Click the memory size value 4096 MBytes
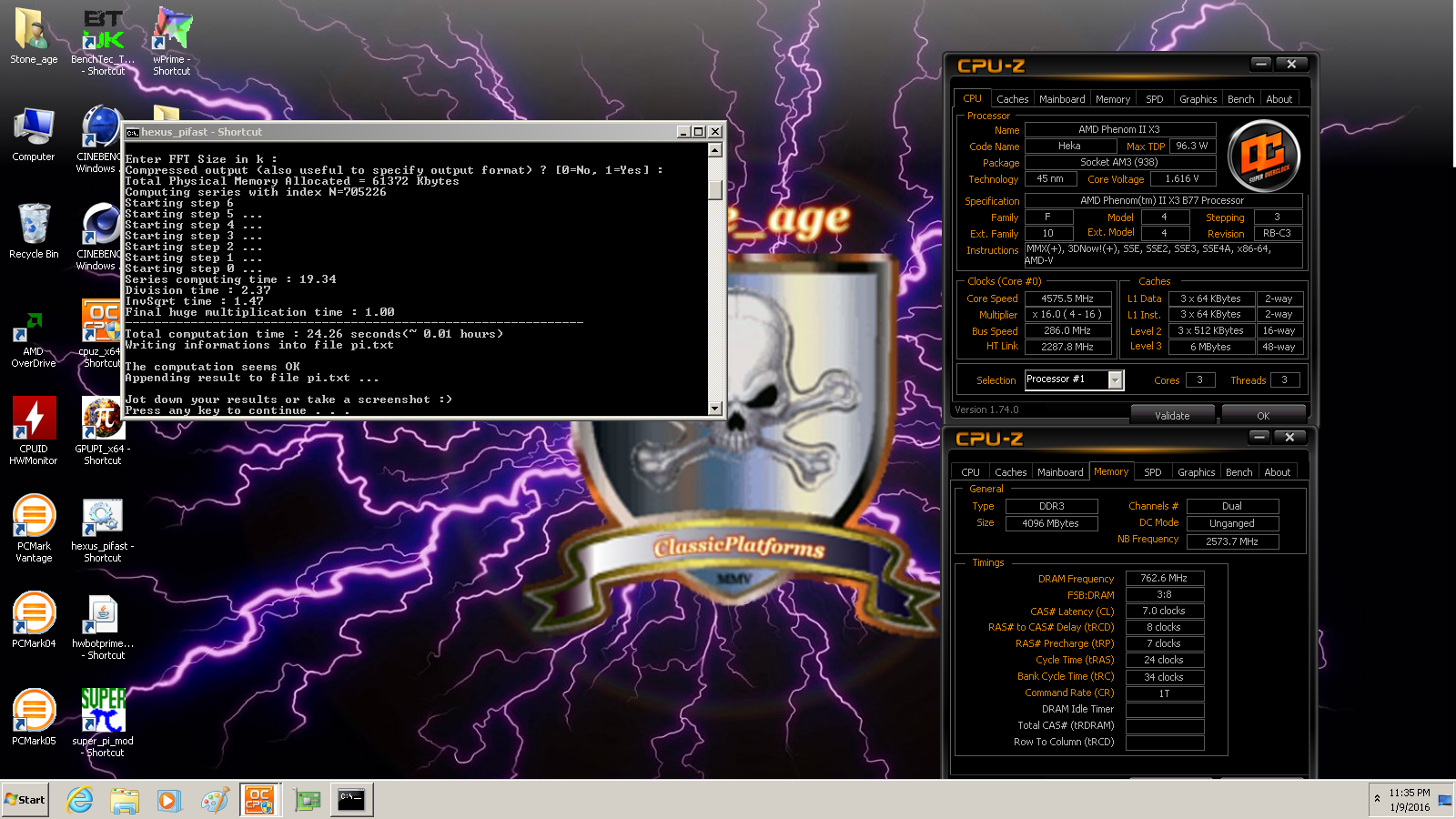The width and height of the screenshot is (1456, 819). click(1051, 523)
